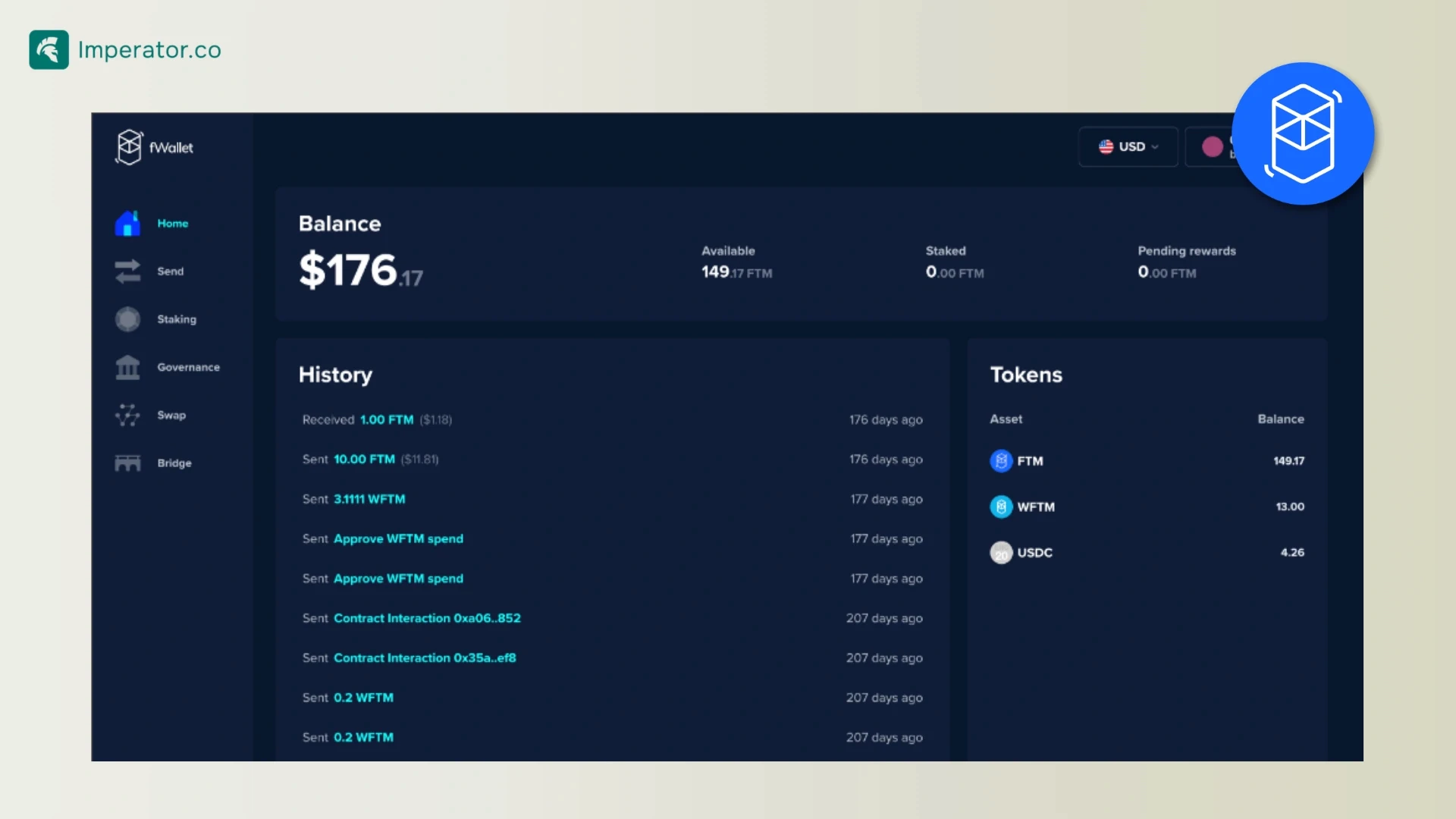Click the Home house icon
The width and height of the screenshot is (1456, 819).
pyautogui.click(x=127, y=224)
